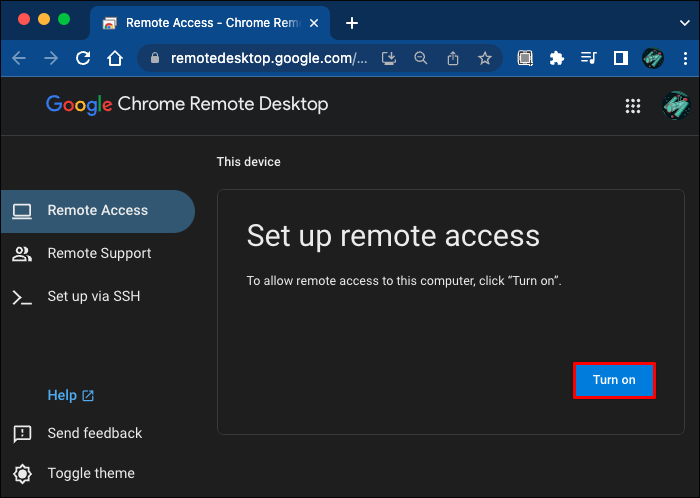The height and width of the screenshot is (498, 700).
Task: Click the Turn on button
Action: point(614,380)
